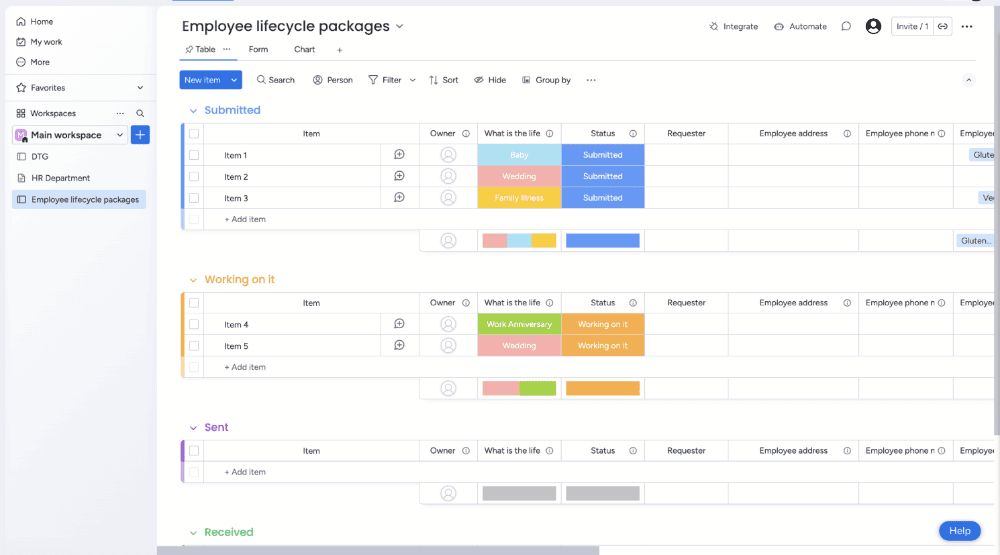
Task: Collapse the Submitted group
Action: (x=193, y=110)
